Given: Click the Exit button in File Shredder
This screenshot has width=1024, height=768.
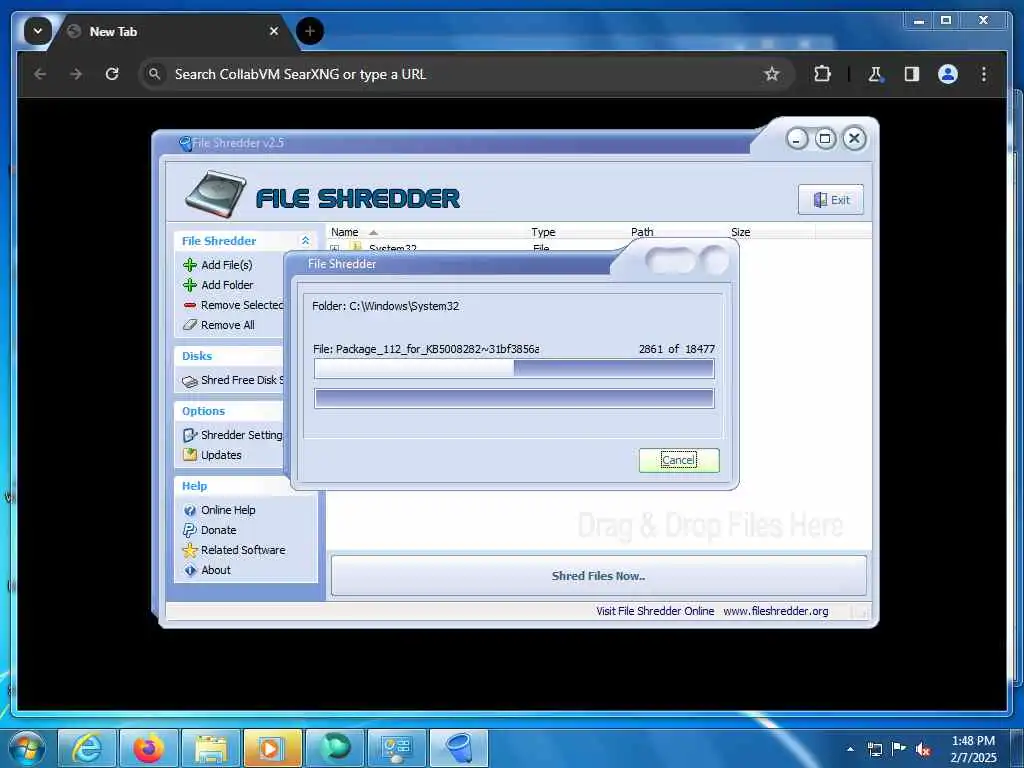Looking at the screenshot, I should coord(831,200).
